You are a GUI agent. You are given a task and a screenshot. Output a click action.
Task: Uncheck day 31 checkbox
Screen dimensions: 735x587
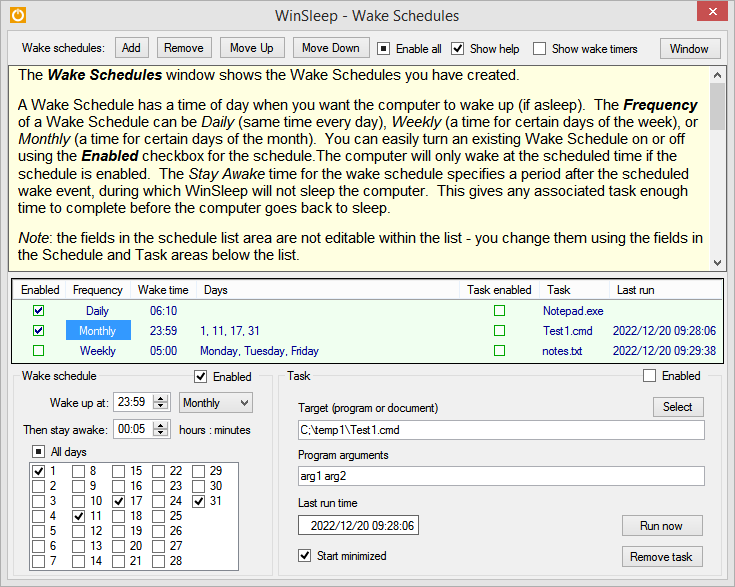point(199,501)
